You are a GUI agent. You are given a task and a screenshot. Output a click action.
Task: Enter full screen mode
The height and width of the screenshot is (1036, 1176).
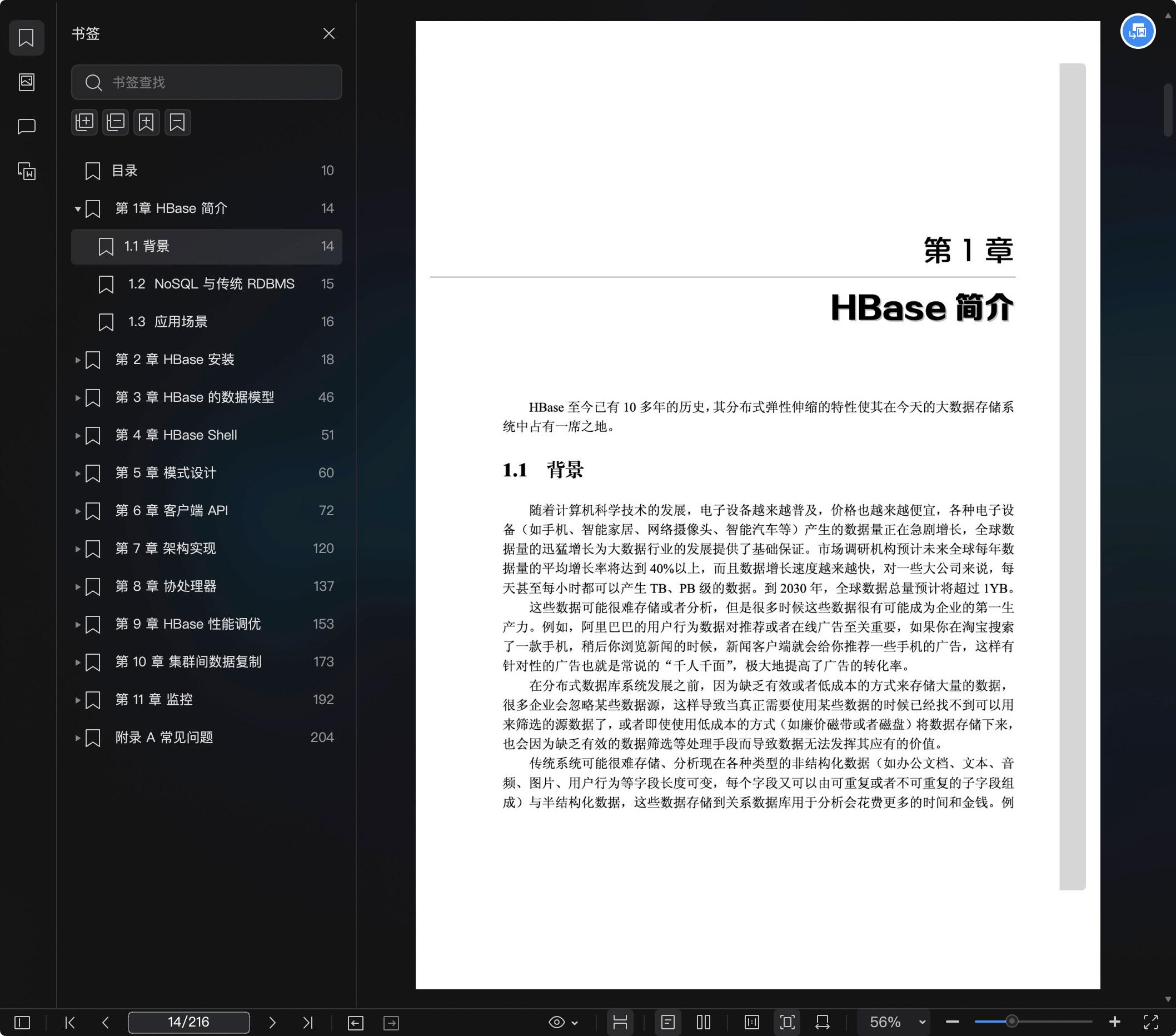1150,1022
